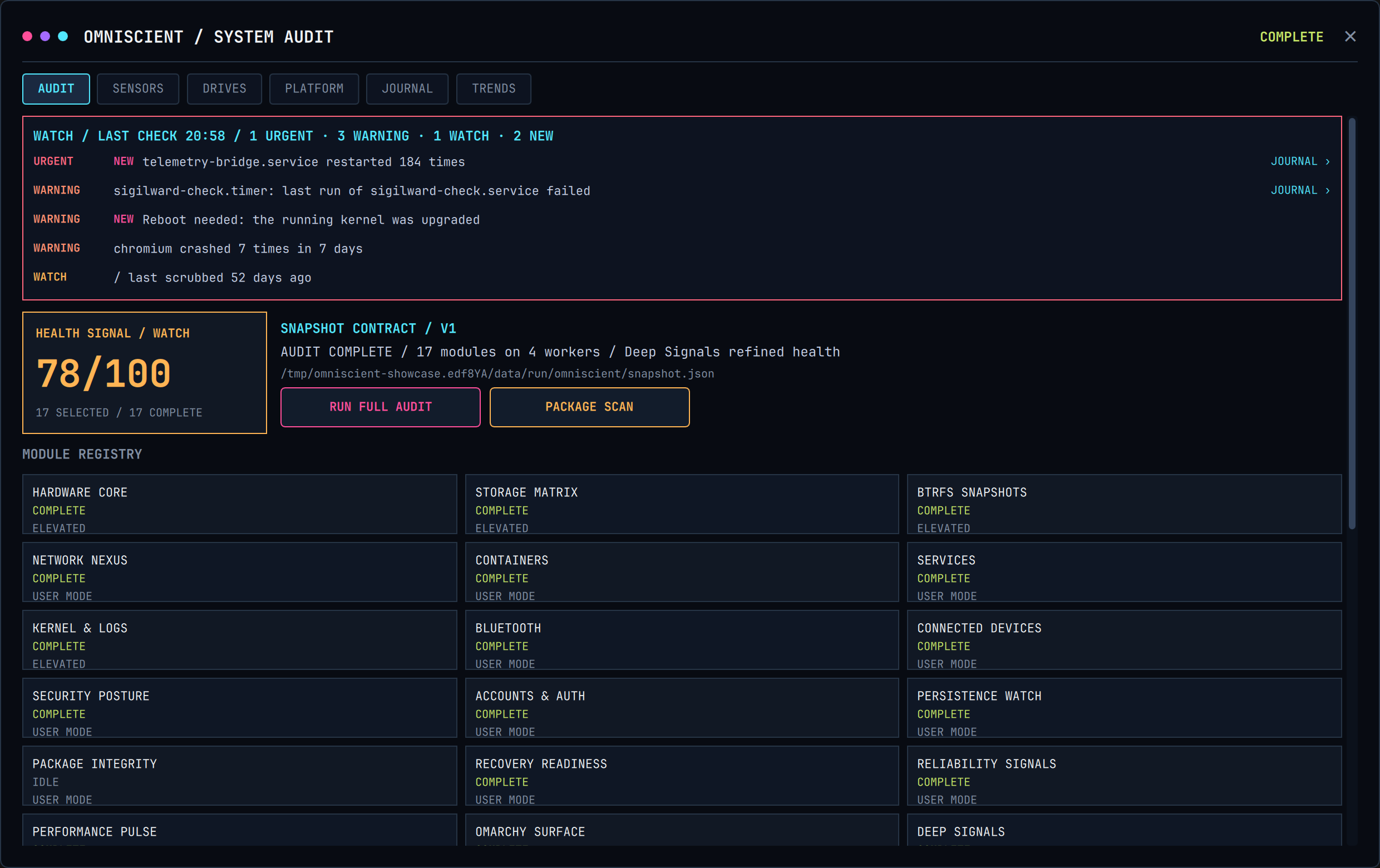Select the Security Posture module
The height and width of the screenshot is (868, 1380).
[x=239, y=708]
